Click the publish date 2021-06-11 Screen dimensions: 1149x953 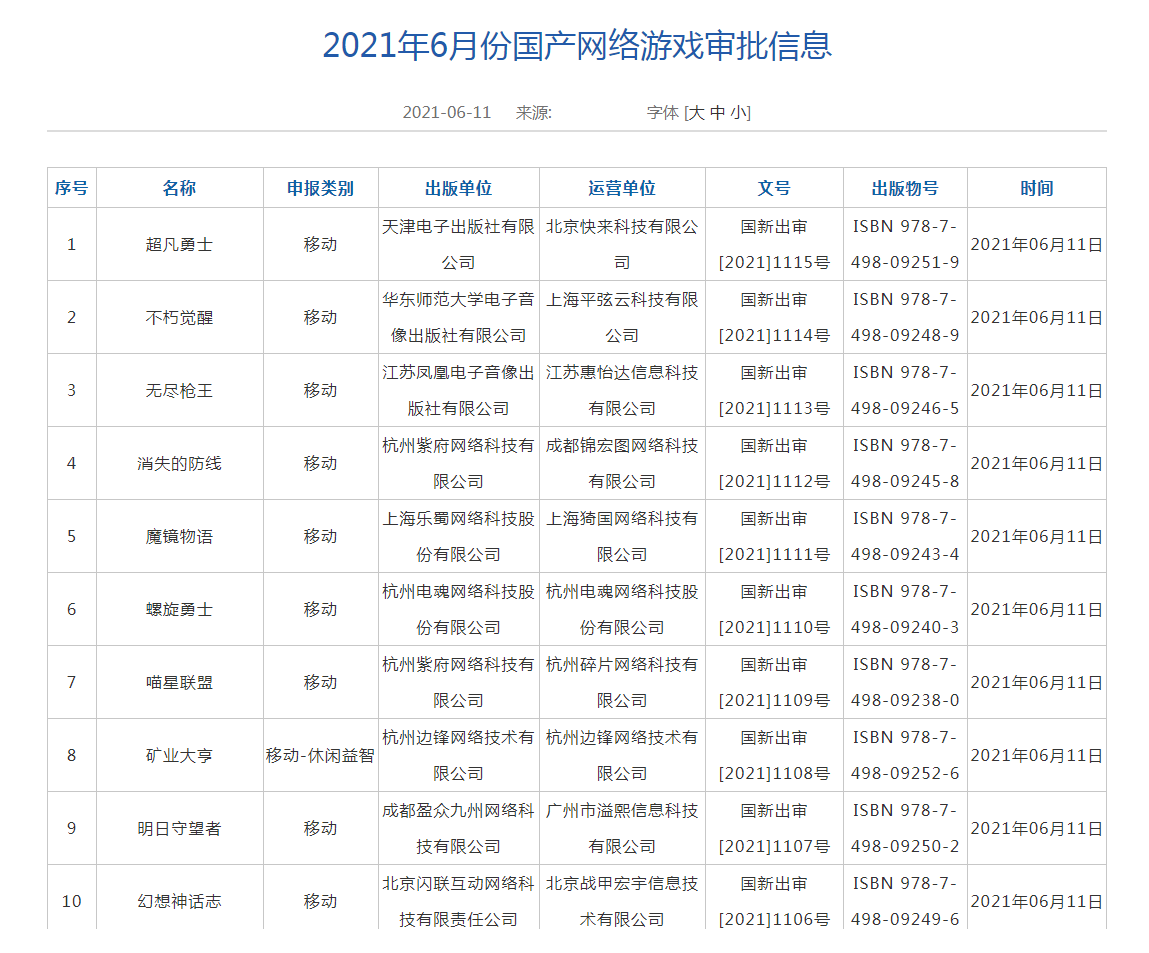[x=446, y=113]
